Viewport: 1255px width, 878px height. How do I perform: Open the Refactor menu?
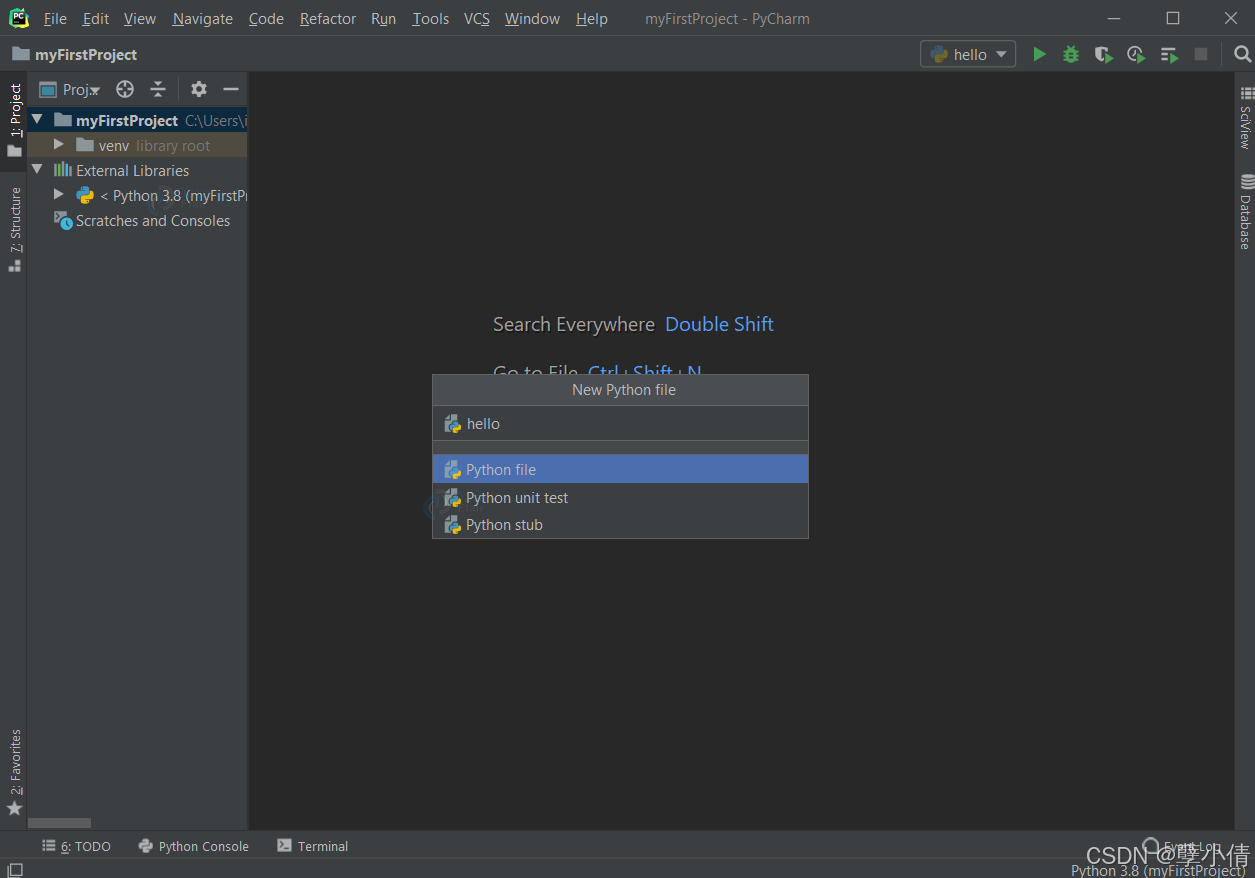coord(328,19)
